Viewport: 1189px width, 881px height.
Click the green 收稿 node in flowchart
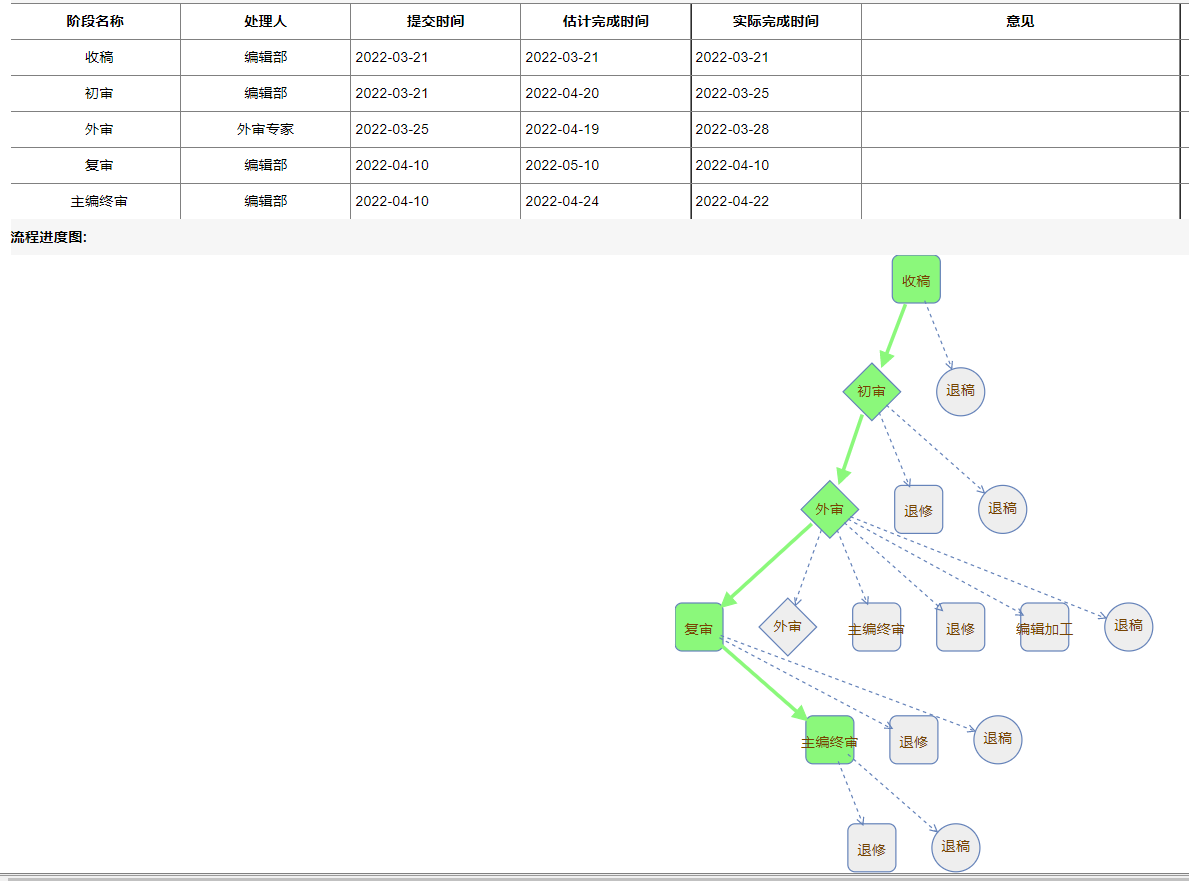(916, 280)
